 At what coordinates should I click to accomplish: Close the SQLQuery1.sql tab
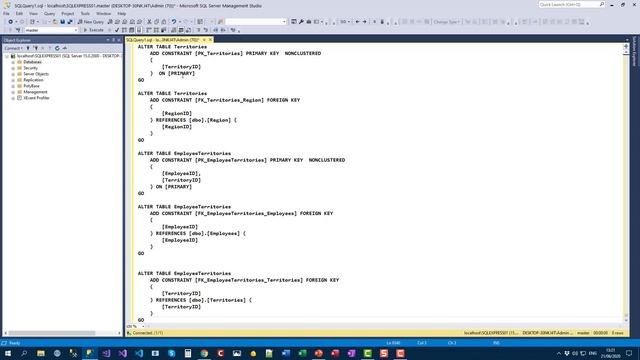(211, 40)
